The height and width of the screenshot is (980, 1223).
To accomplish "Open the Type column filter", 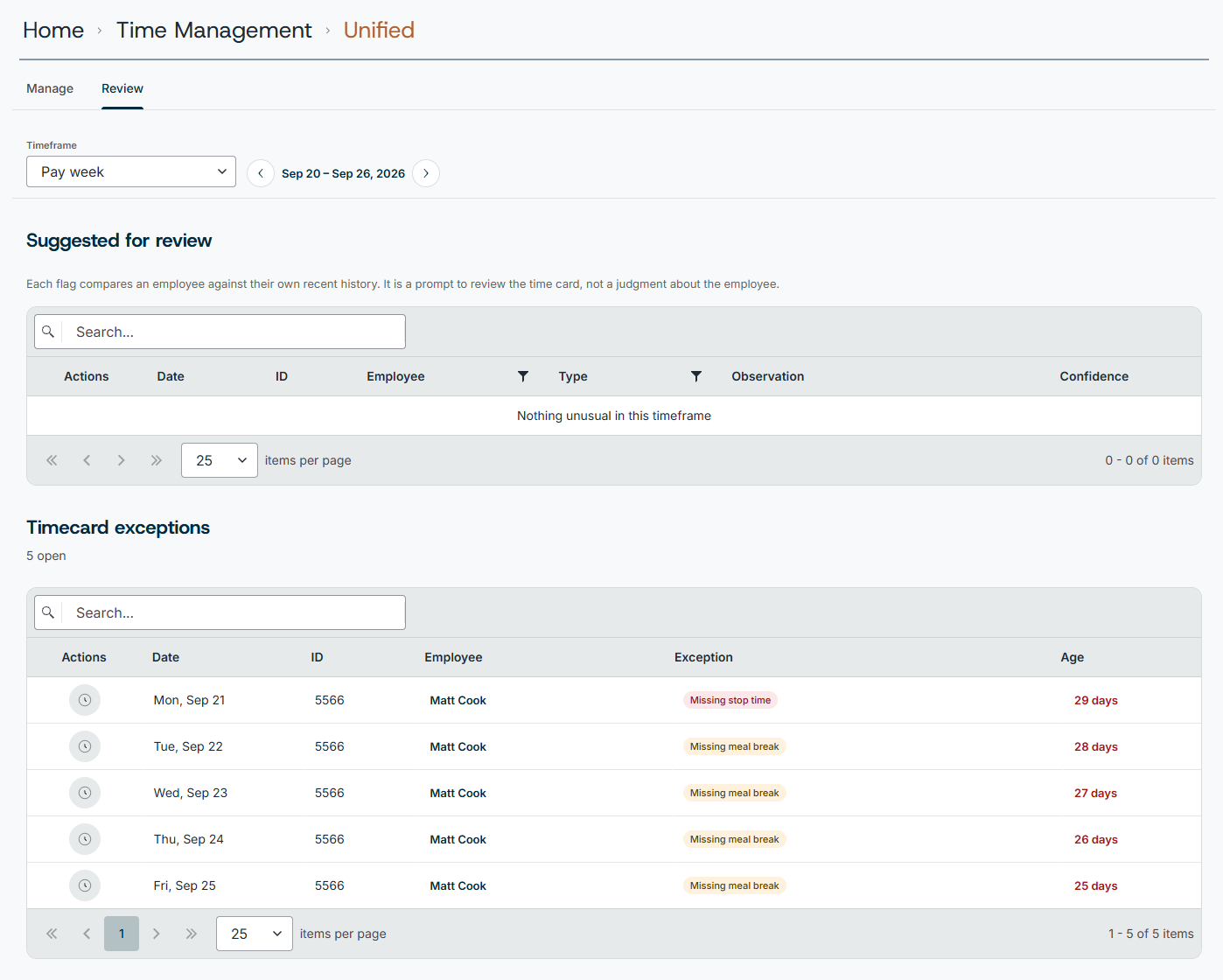I will coord(696,376).
